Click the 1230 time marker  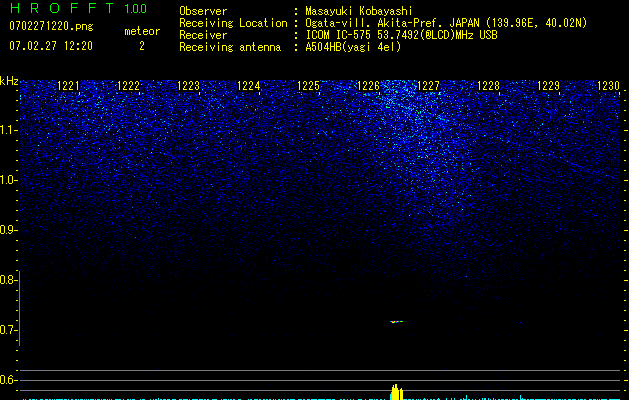[x=609, y=86]
